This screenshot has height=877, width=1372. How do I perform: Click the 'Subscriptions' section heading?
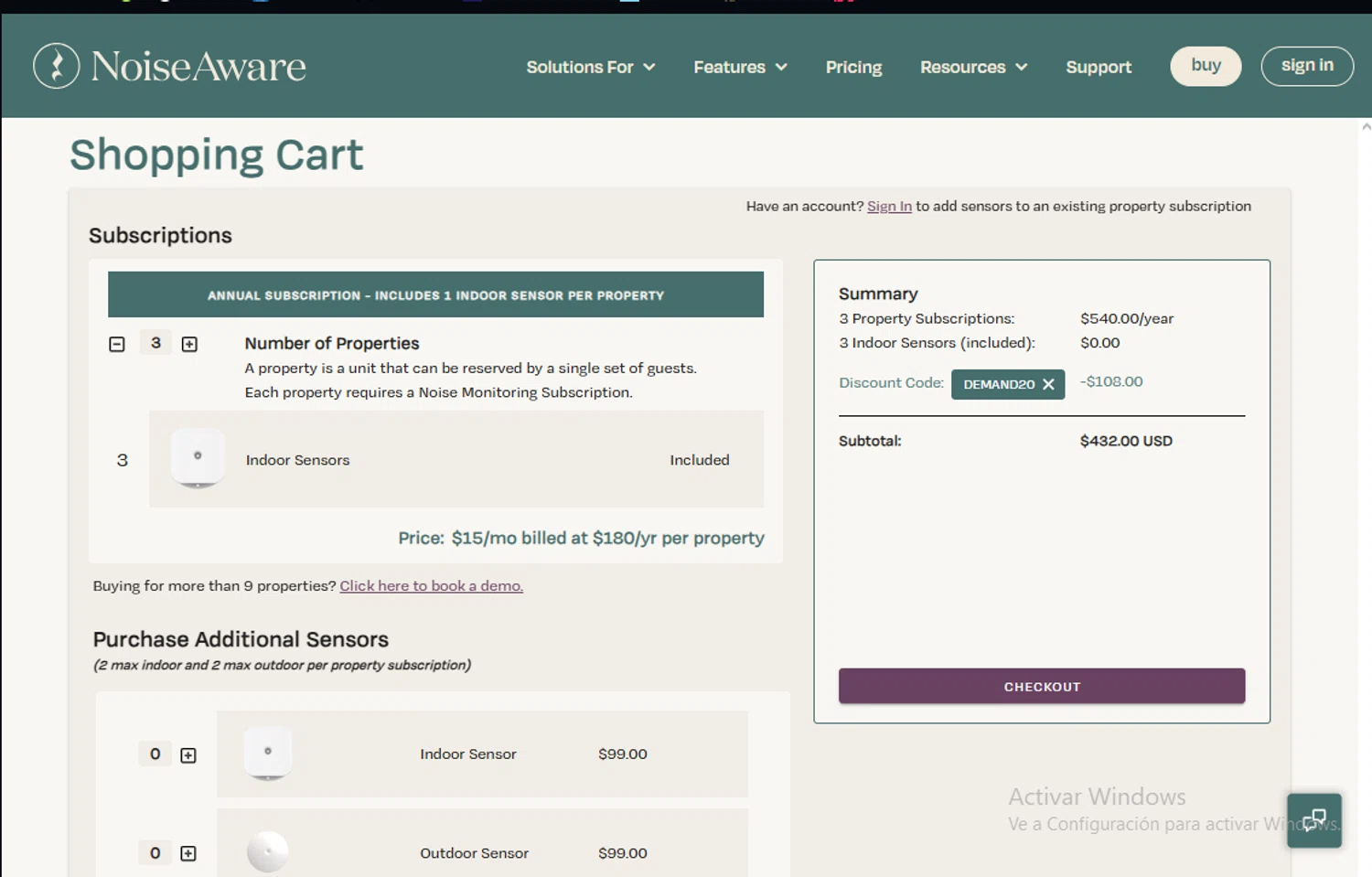(160, 236)
